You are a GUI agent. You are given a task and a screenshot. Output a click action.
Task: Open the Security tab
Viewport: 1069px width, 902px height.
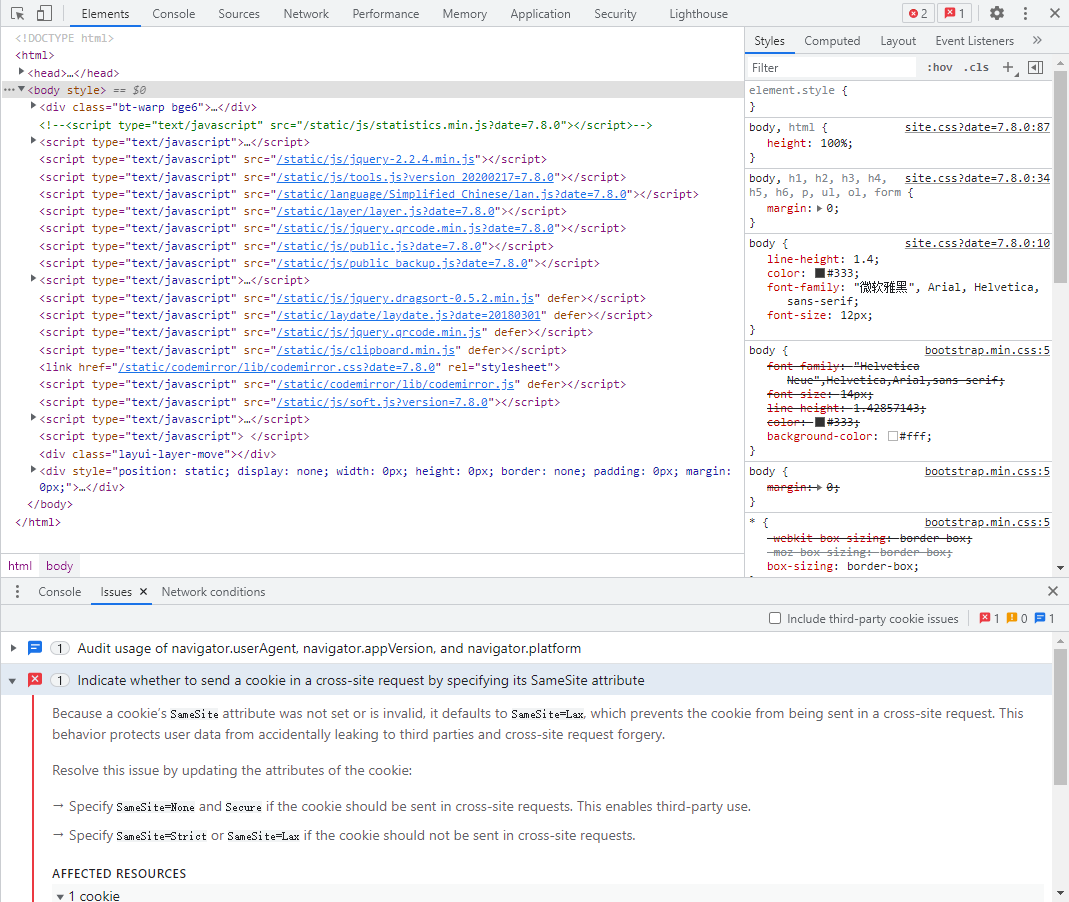point(615,14)
